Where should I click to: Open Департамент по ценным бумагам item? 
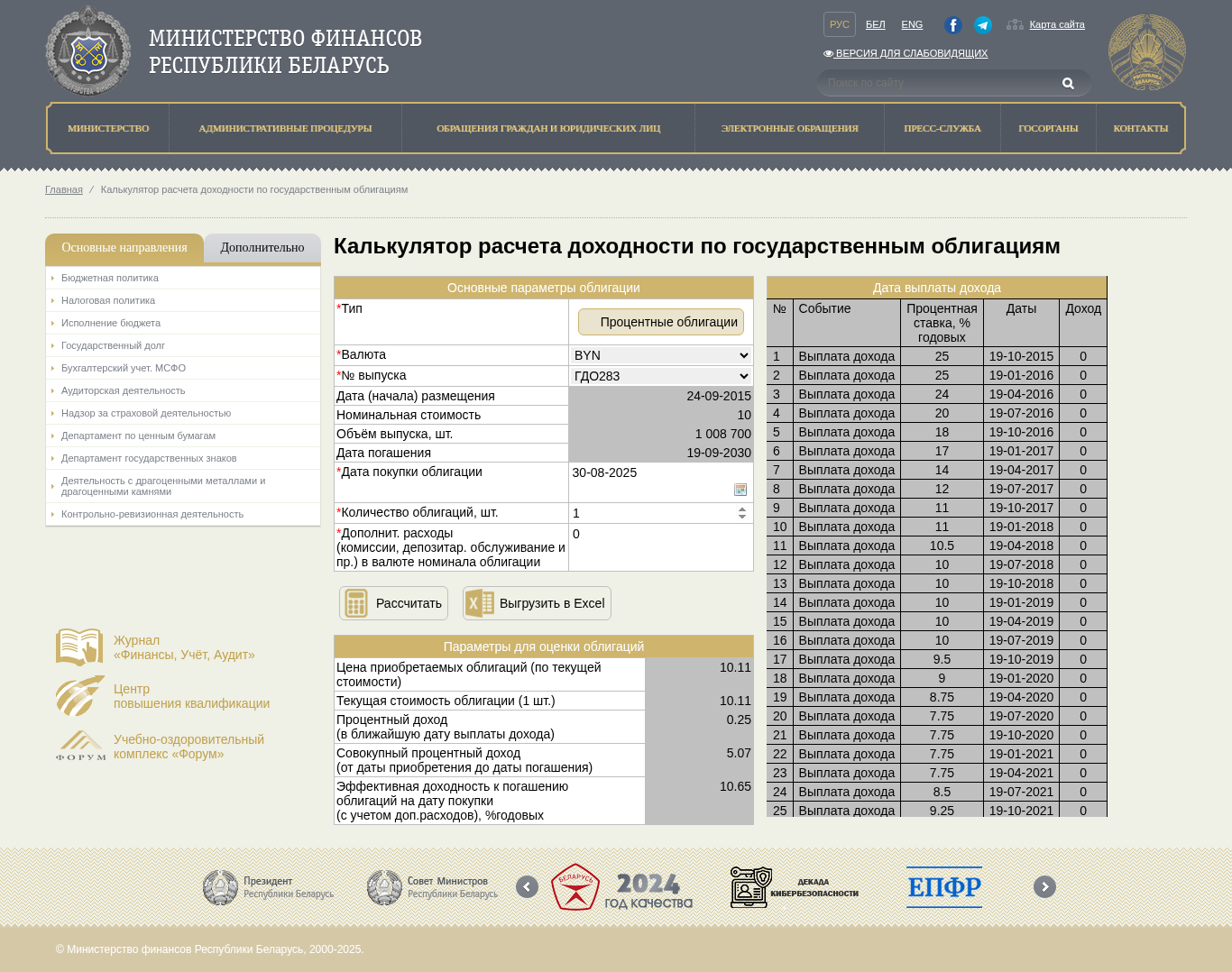click(x=183, y=436)
